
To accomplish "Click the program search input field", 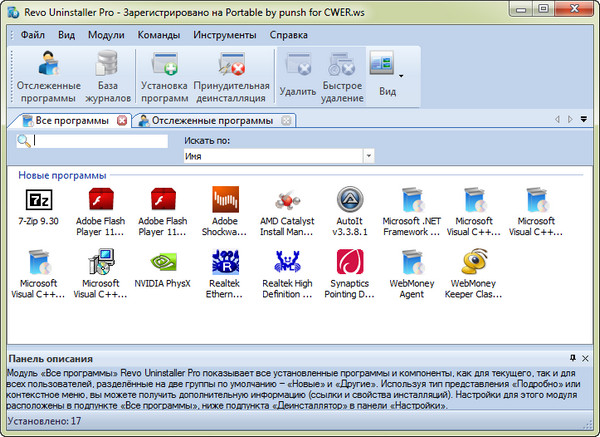I will coord(100,142).
